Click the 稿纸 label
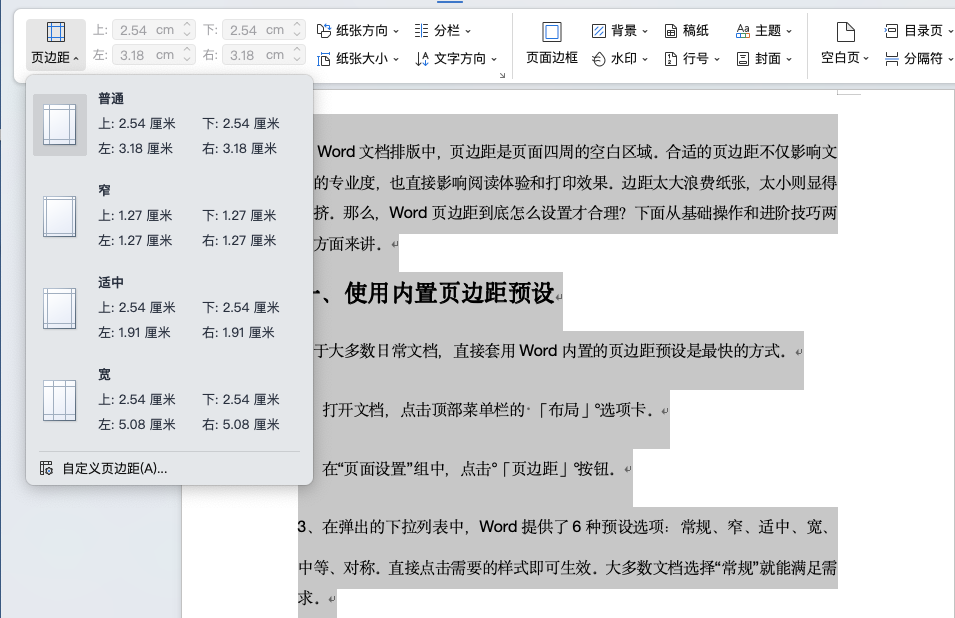Screen dimensions: 955x618 click(696, 30)
